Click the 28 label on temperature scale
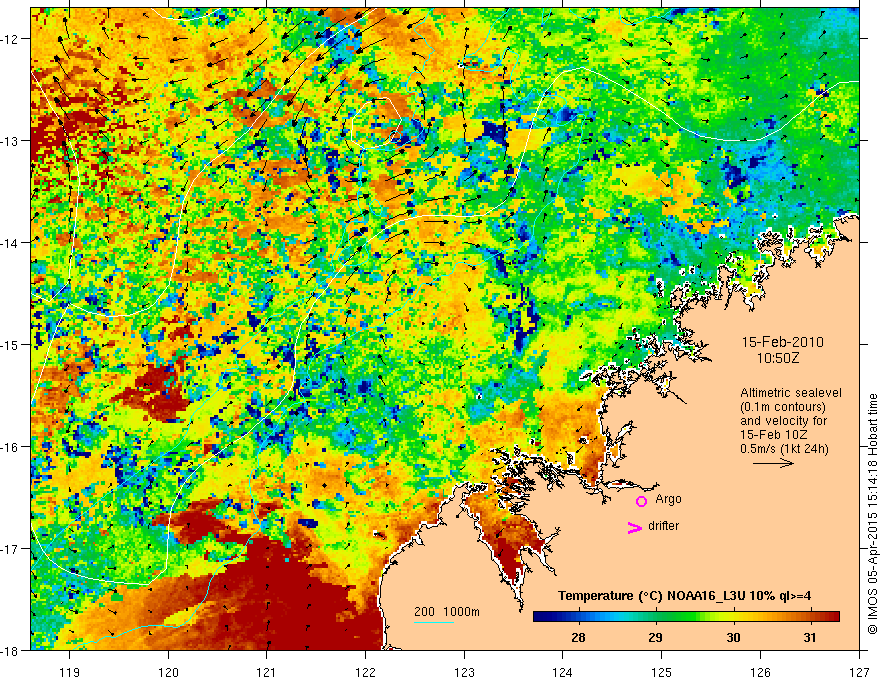This screenshot has height=680, width=880. click(578, 637)
